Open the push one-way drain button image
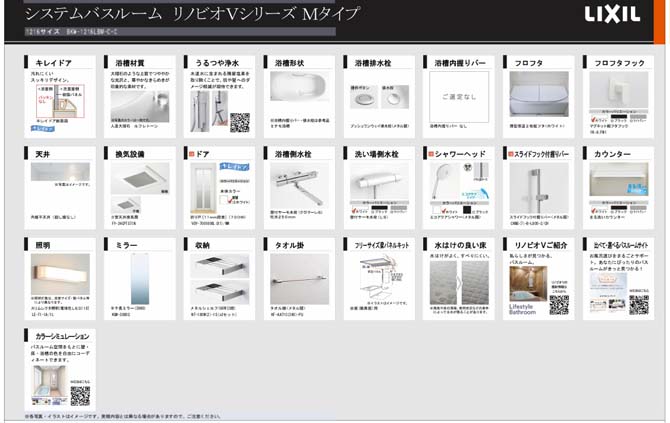Image resolution: width=670 pixels, height=423 pixels. 364,97
